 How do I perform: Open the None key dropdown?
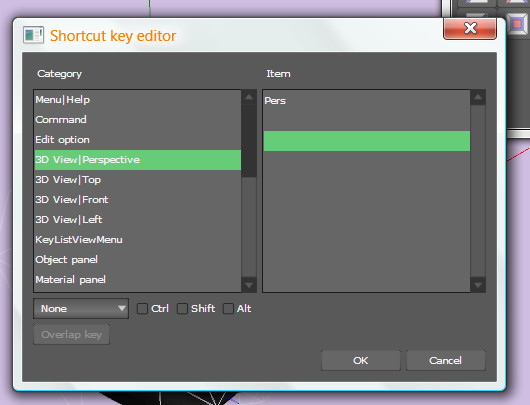click(x=81, y=308)
